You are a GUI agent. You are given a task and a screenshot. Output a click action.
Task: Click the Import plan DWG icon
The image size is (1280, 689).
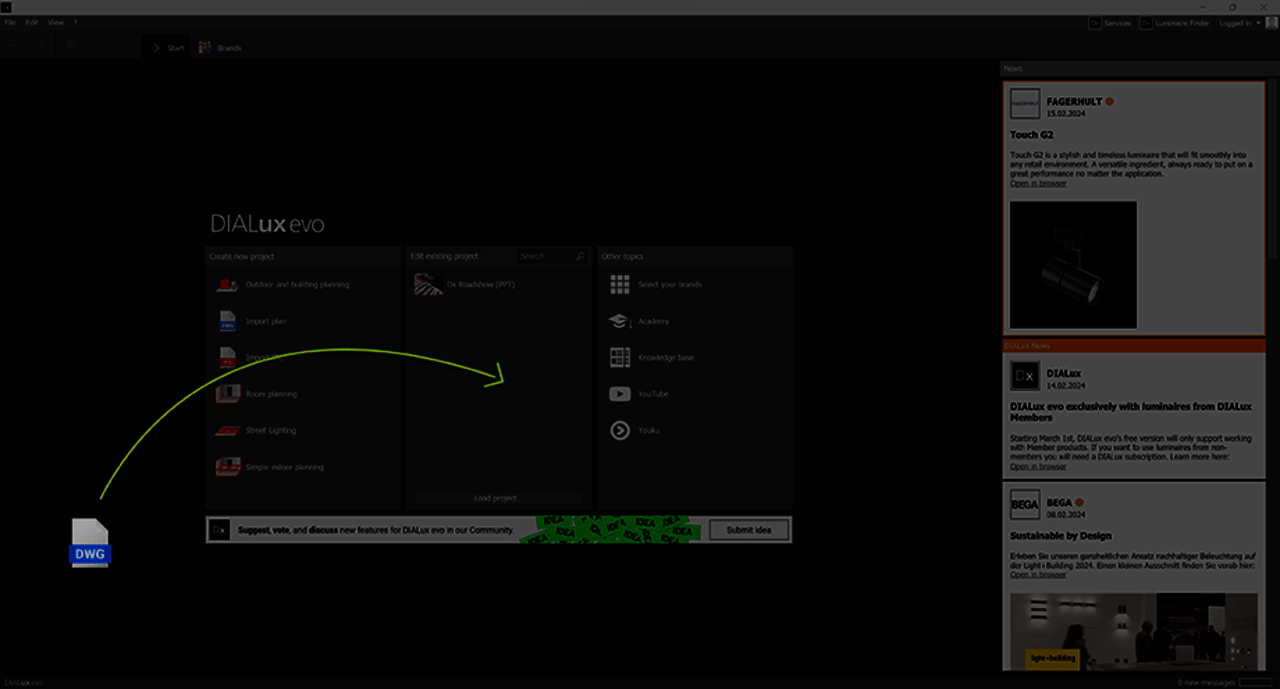227,321
